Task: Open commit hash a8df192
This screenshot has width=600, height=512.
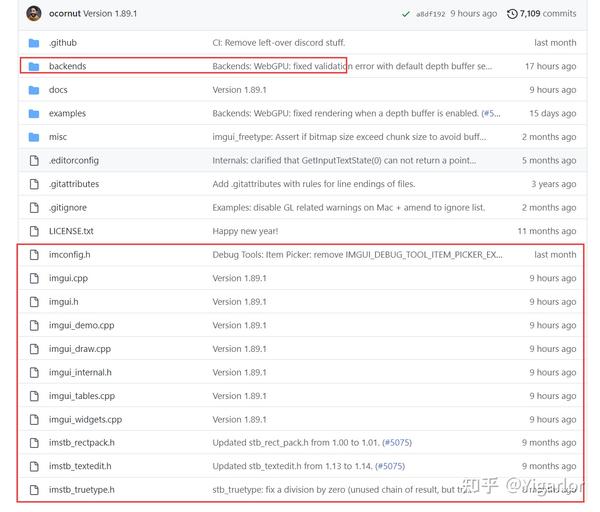Action: [432, 14]
